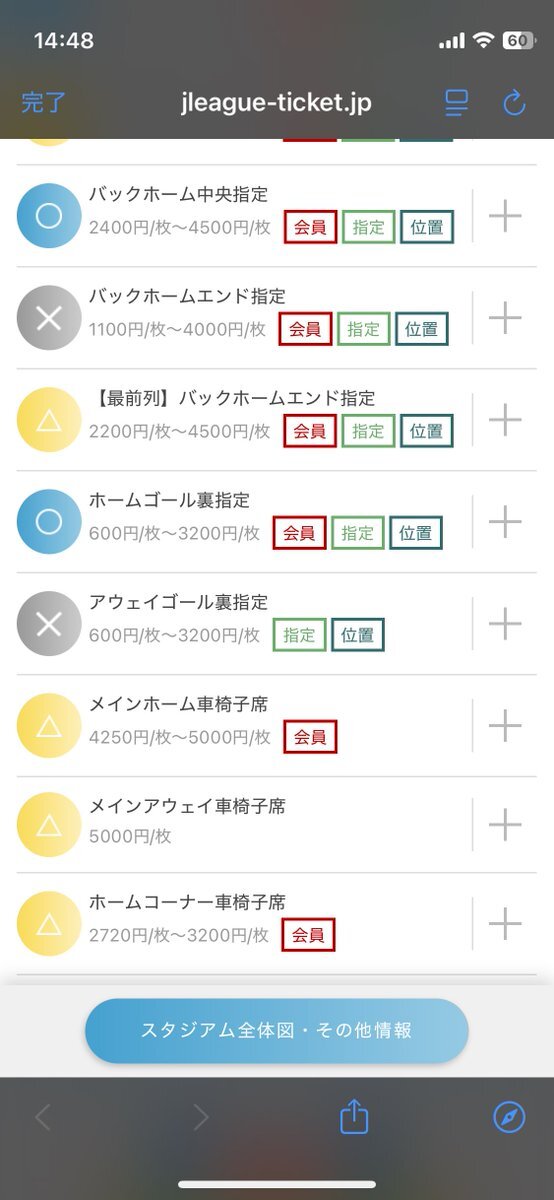Open スタジアム全体図・その他情報 button
The height and width of the screenshot is (1200, 554).
pos(277,1031)
